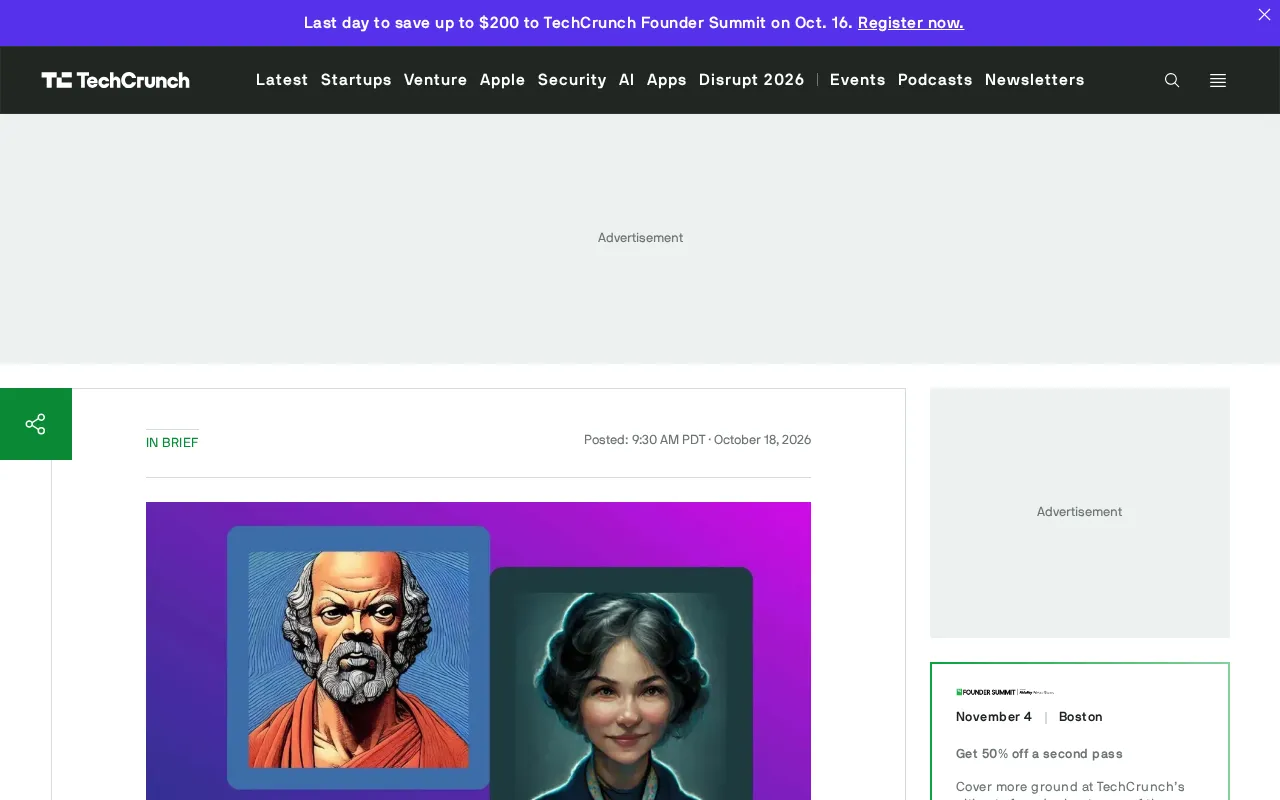Go to Startups in navigation
This screenshot has width=1280, height=800.
[356, 80]
